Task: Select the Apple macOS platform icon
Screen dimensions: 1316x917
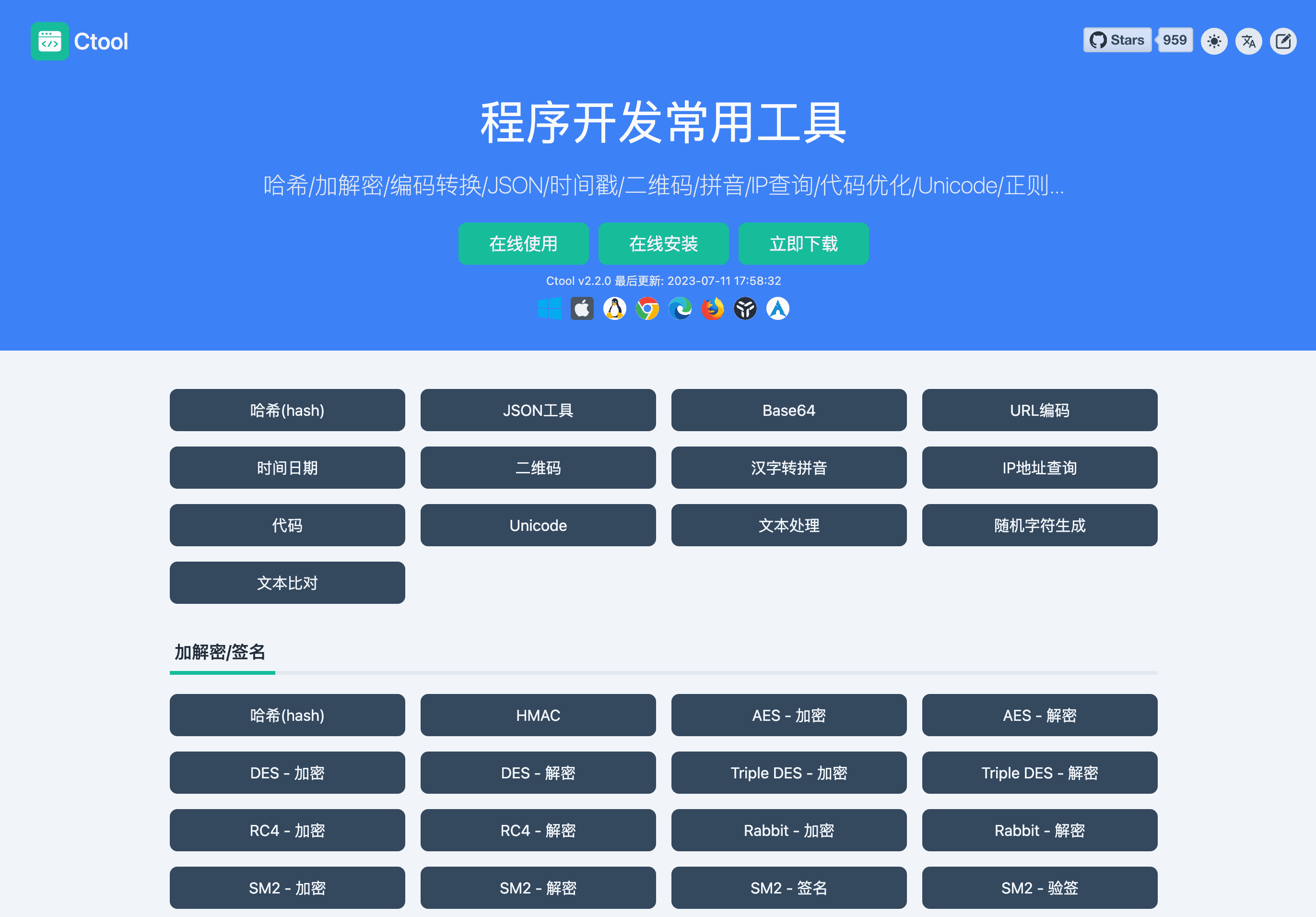Action: 581,308
